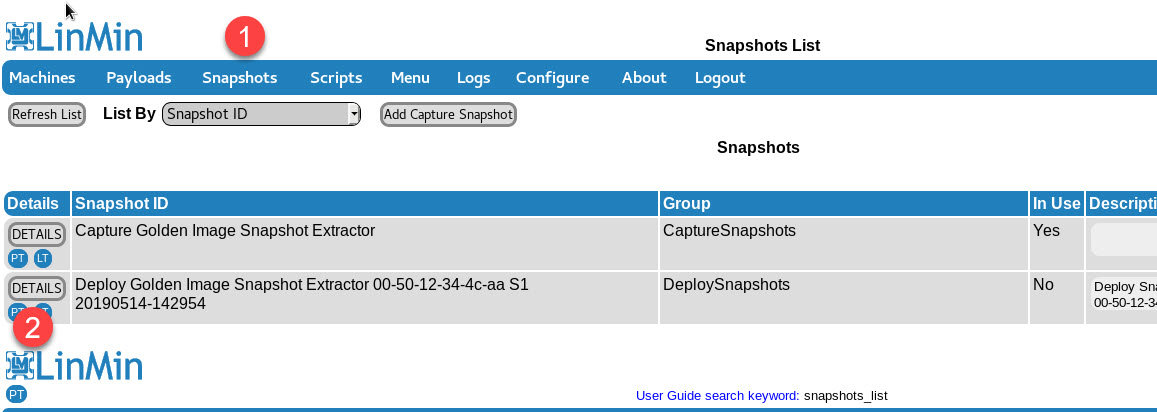Open the Logs page
Viewport: 1157px width, 412px height.
click(473, 78)
